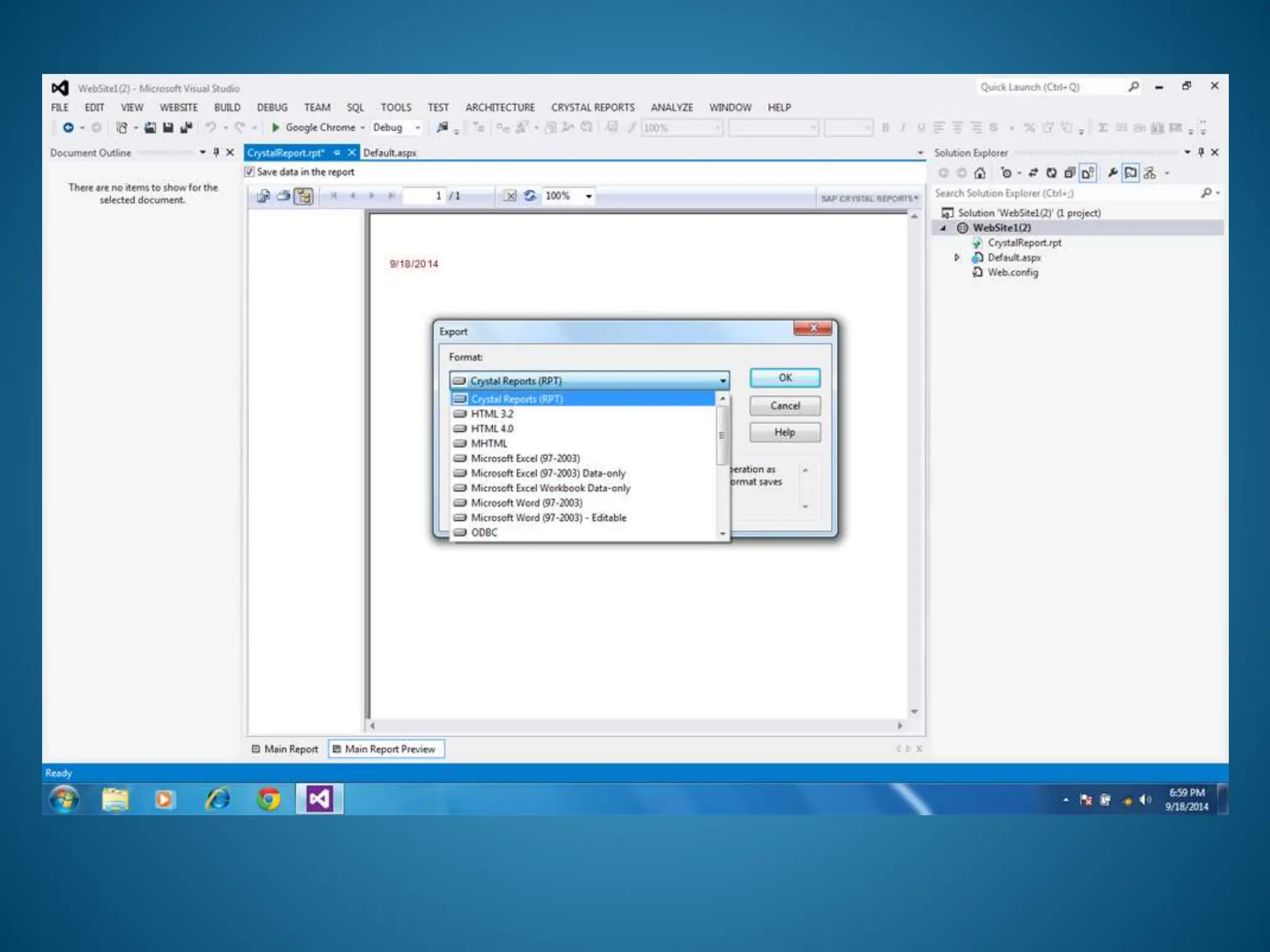This screenshot has width=1270, height=952.
Task: Open the CRYSTAL REPORTS menu
Action: point(592,107)
